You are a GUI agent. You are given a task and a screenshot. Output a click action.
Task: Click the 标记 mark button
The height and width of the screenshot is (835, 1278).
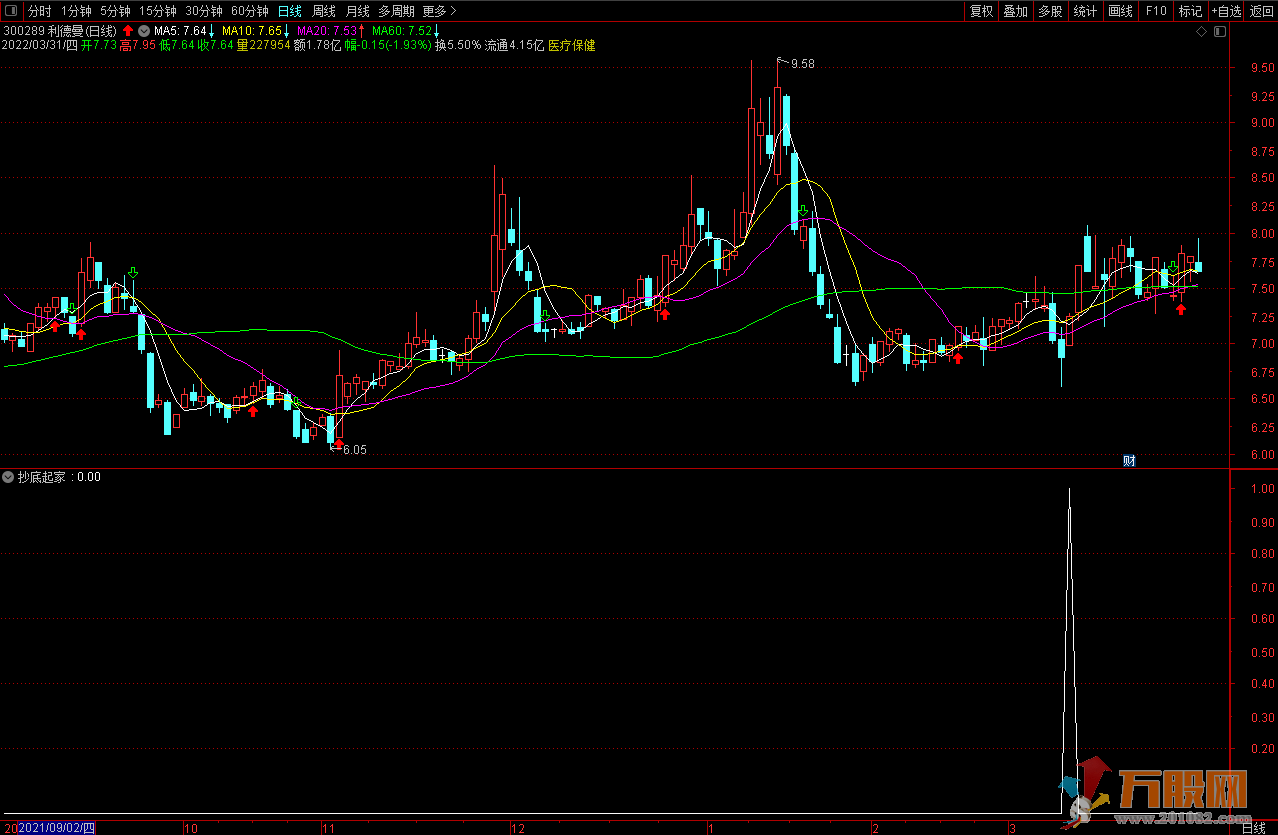click(1190, 11)
